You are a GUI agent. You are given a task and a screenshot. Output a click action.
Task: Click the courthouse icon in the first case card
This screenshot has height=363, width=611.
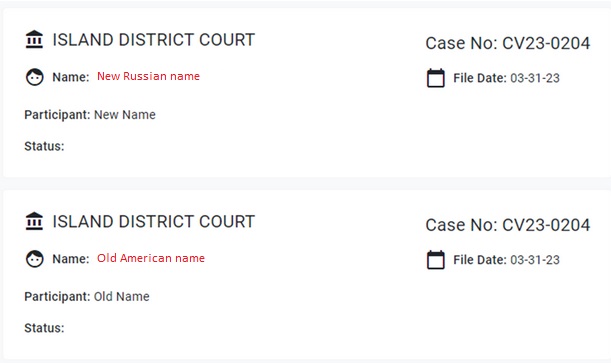click(x=34, y=39)
